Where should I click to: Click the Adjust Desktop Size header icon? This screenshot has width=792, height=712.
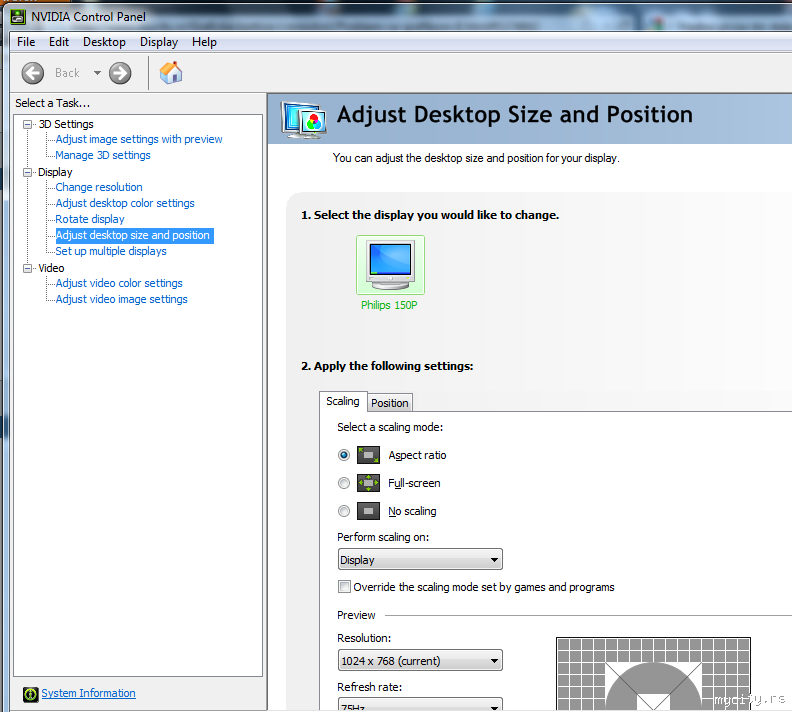point(304,120)
